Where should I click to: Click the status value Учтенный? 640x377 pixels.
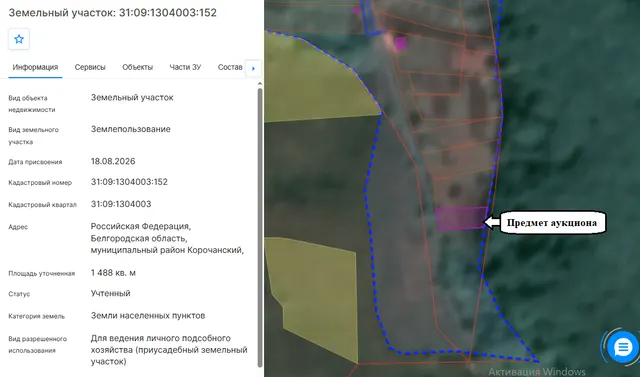pyautogui.click(x=111, y=293)
